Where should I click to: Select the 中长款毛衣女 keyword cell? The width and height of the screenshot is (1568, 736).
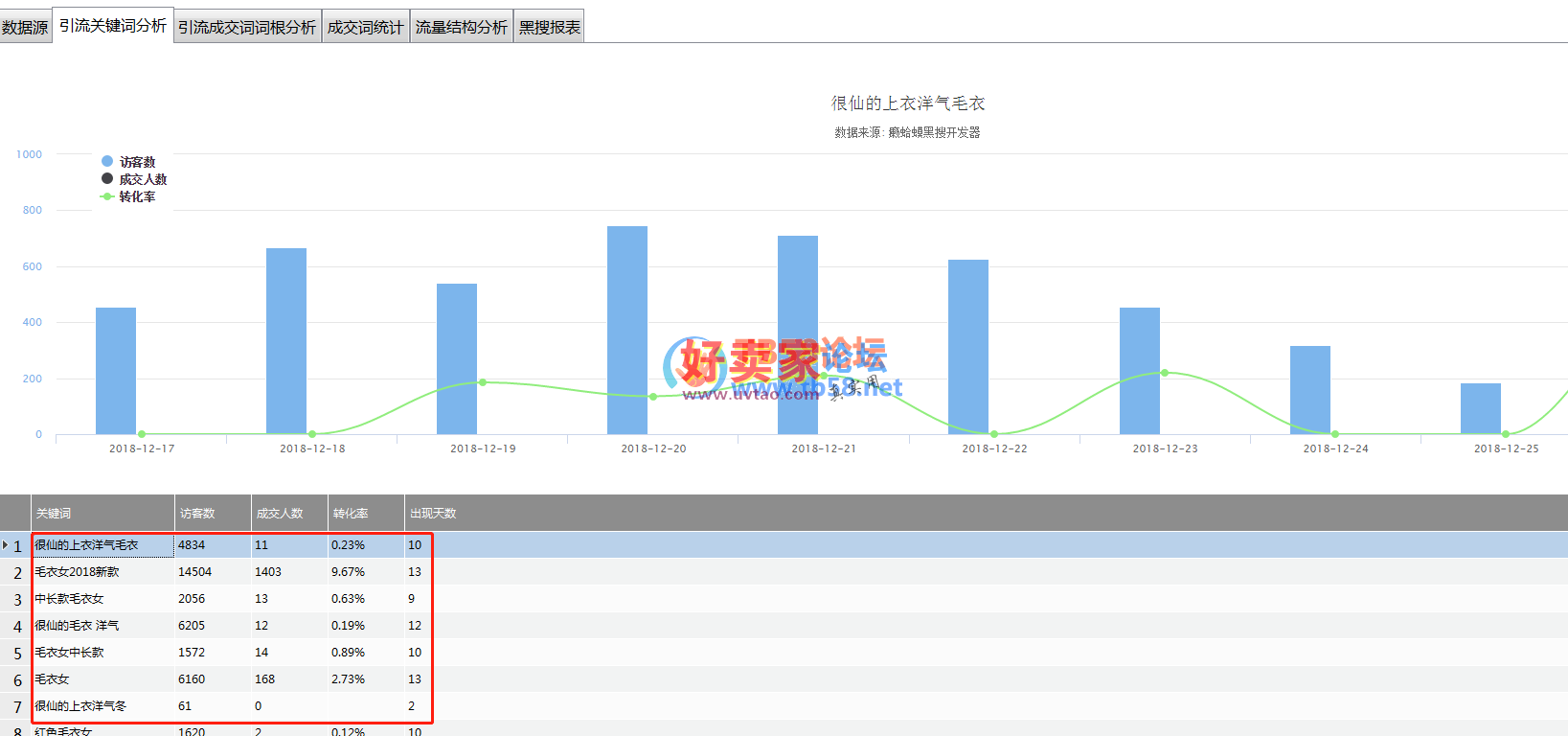[69, 599]
